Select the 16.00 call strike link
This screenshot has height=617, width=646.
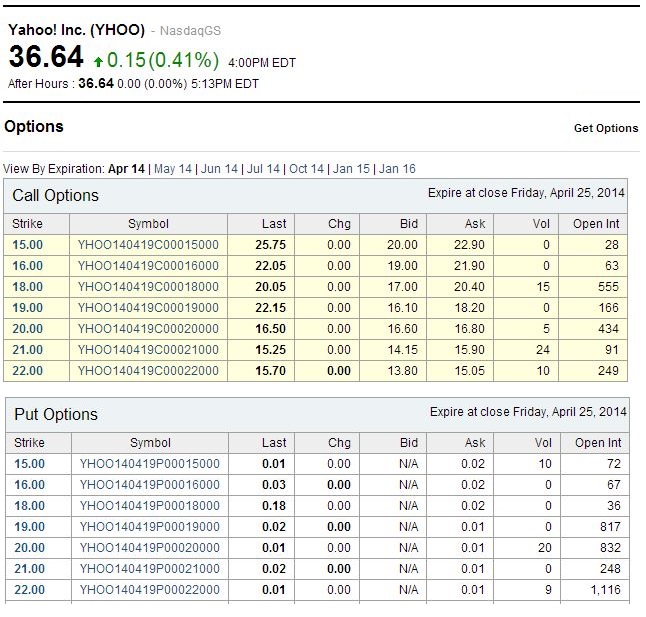pyautogui.click(x=28, y=266)
